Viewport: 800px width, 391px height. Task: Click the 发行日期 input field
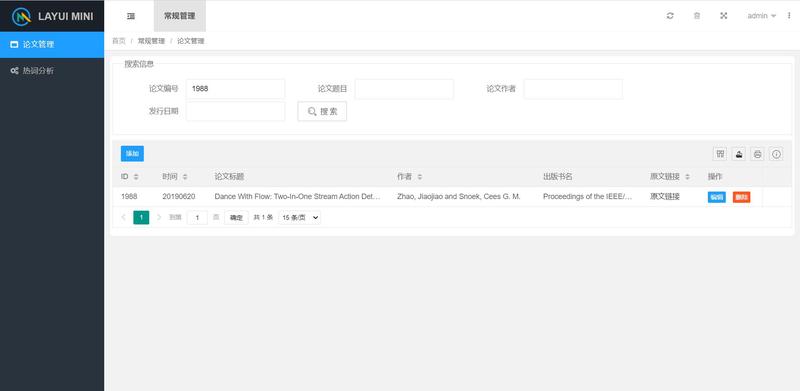[235, 111]
